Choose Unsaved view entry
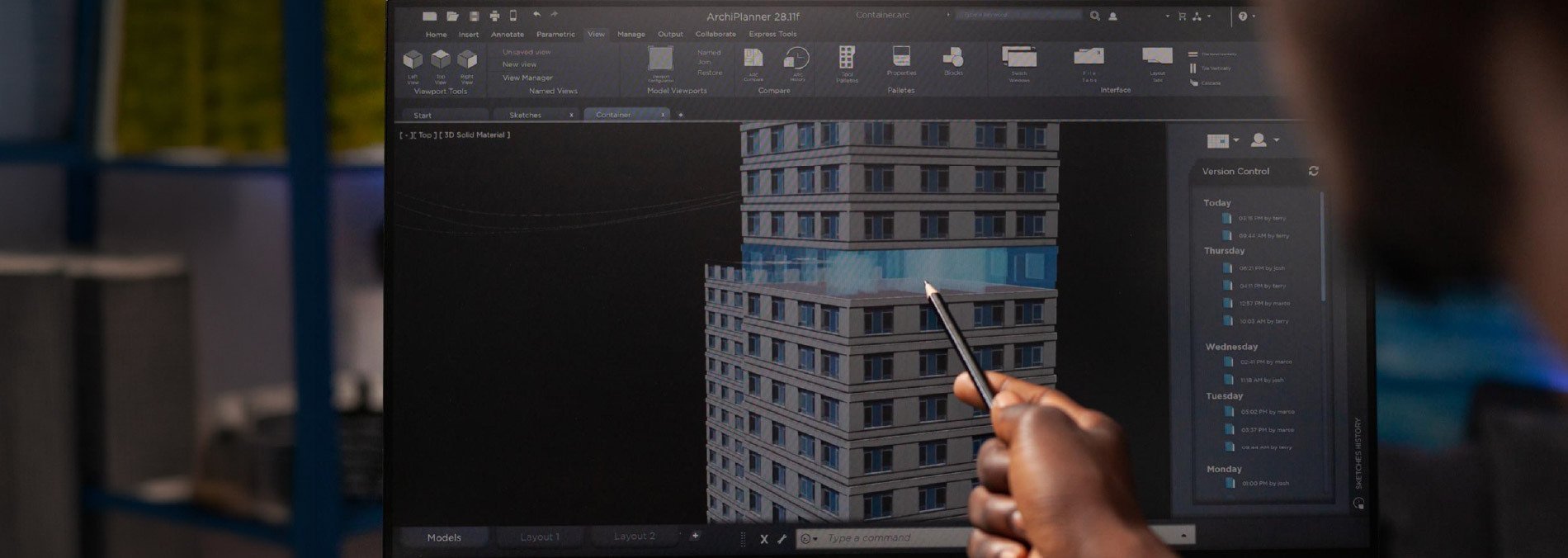This screenshot has height=558, width=1568. pyautogui.click(x=527, y=52)
